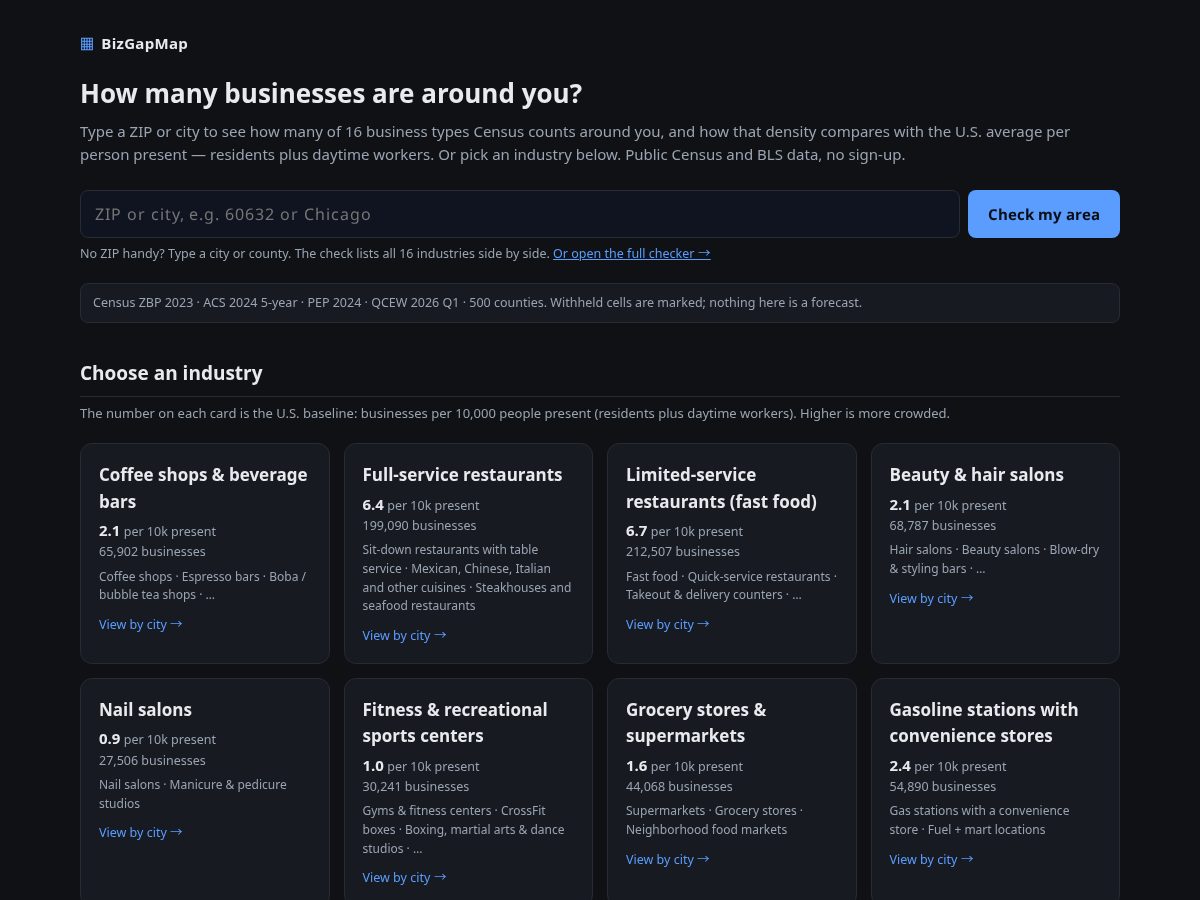Click the 65,902 businesses count

tap(152, 552)
